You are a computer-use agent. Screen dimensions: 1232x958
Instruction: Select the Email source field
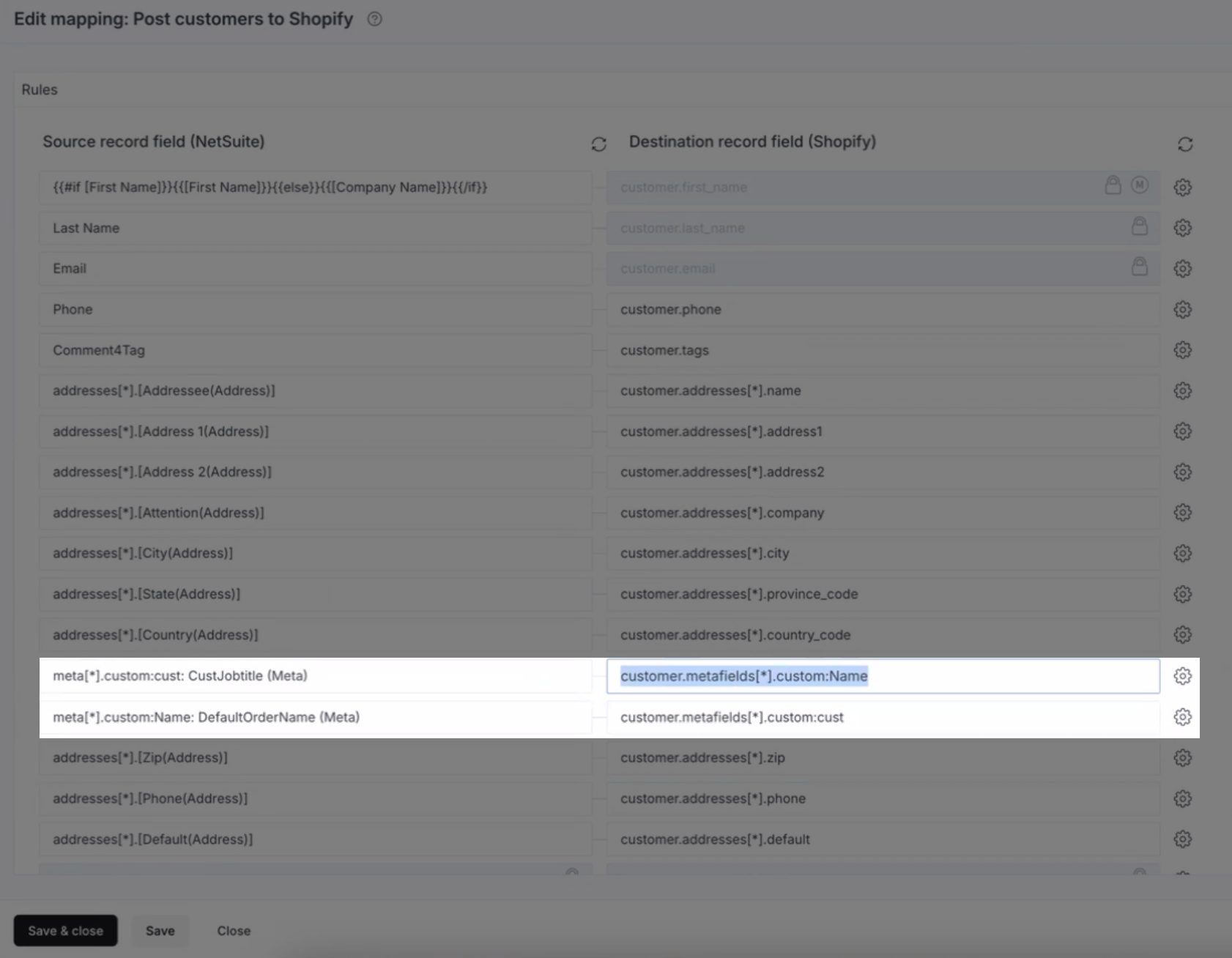(x=315, y=269)
